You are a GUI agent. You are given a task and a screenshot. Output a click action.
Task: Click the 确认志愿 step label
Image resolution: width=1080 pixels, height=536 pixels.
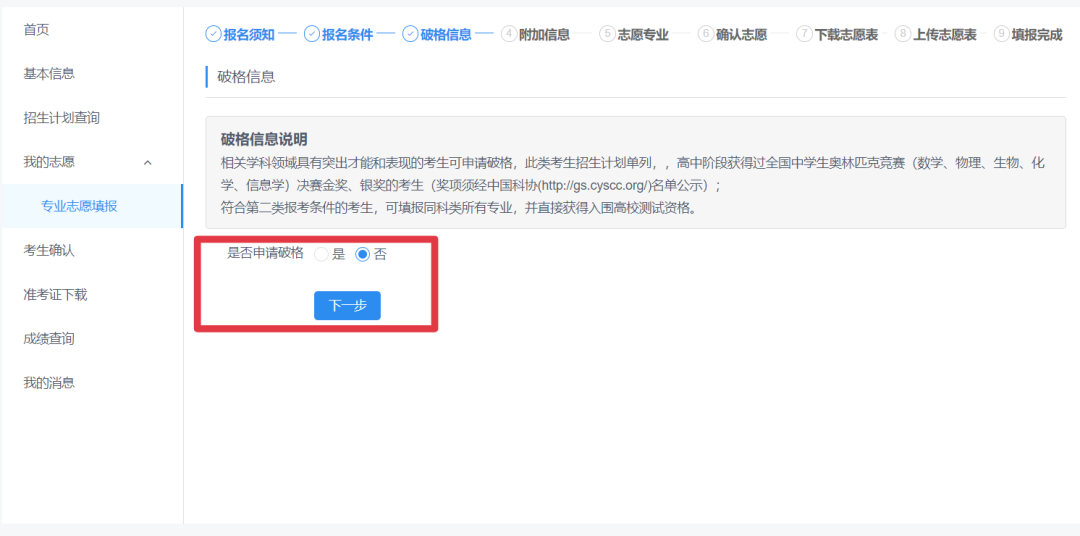click(742, 34)
